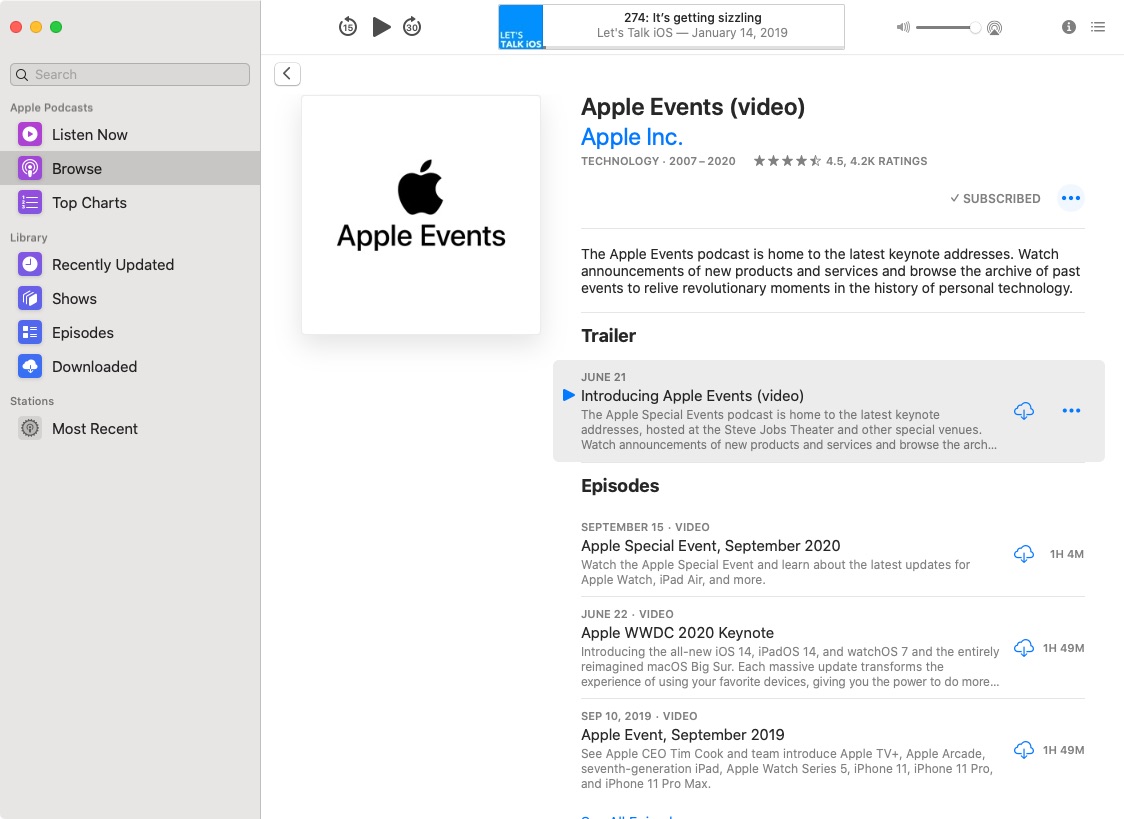Click the Top Charts list icon
Image resolution: width=1124 pixels, height=819 pixels.
click(x=30, y=203)
